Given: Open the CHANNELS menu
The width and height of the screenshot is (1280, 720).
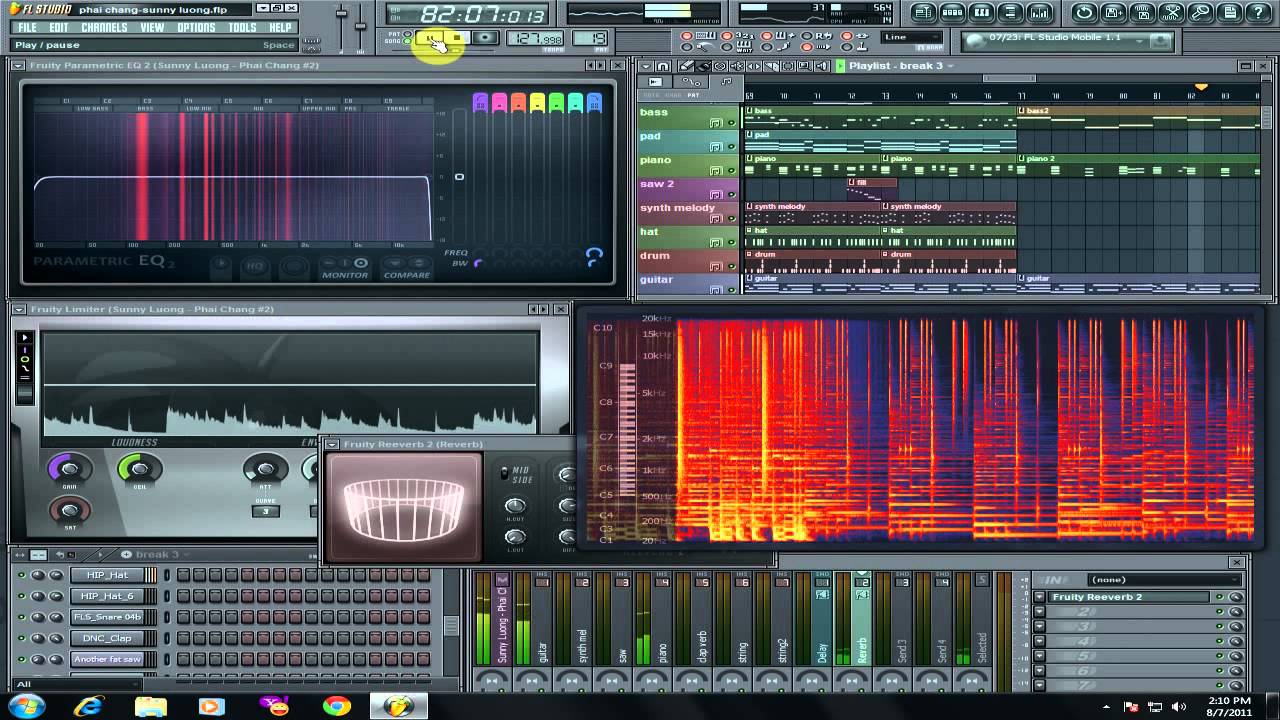Looking at the screenshot, I should tap(104, 27).
